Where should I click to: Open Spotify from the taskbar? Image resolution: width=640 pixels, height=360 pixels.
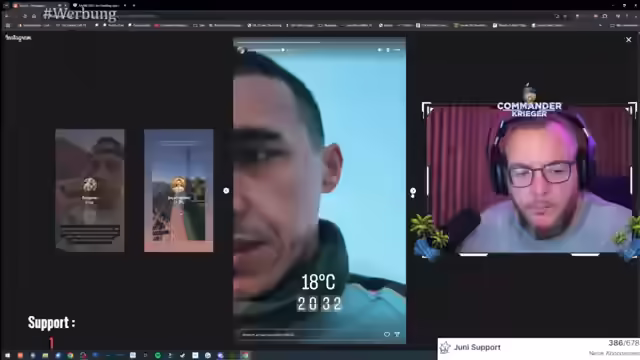(x=158, y=356)
